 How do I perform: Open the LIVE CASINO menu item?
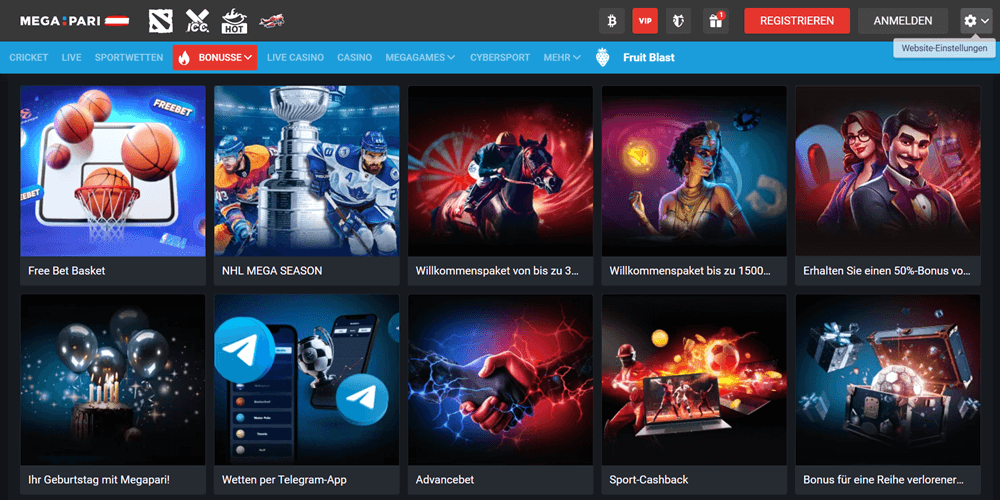click(x=295, y=57)
